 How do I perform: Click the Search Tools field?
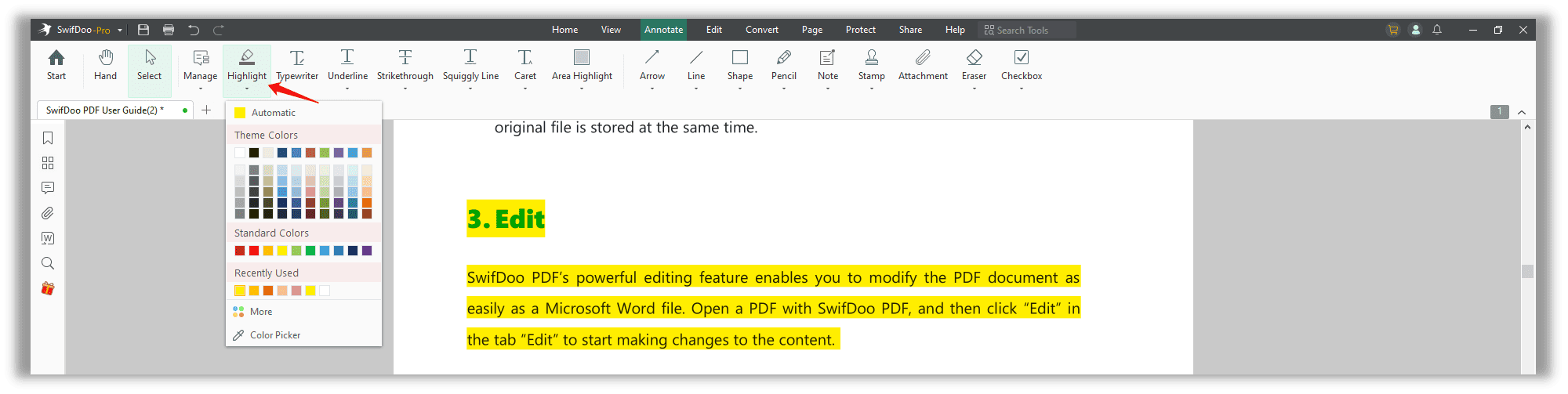[1027, 30]
